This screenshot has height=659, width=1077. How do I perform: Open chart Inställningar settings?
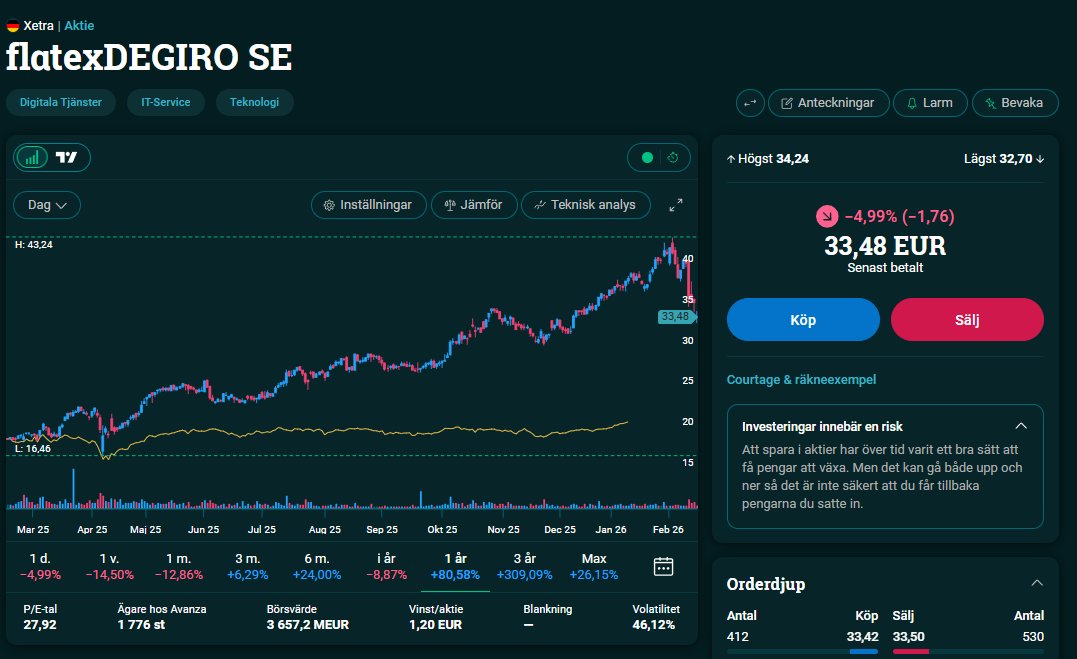[369, 205]
